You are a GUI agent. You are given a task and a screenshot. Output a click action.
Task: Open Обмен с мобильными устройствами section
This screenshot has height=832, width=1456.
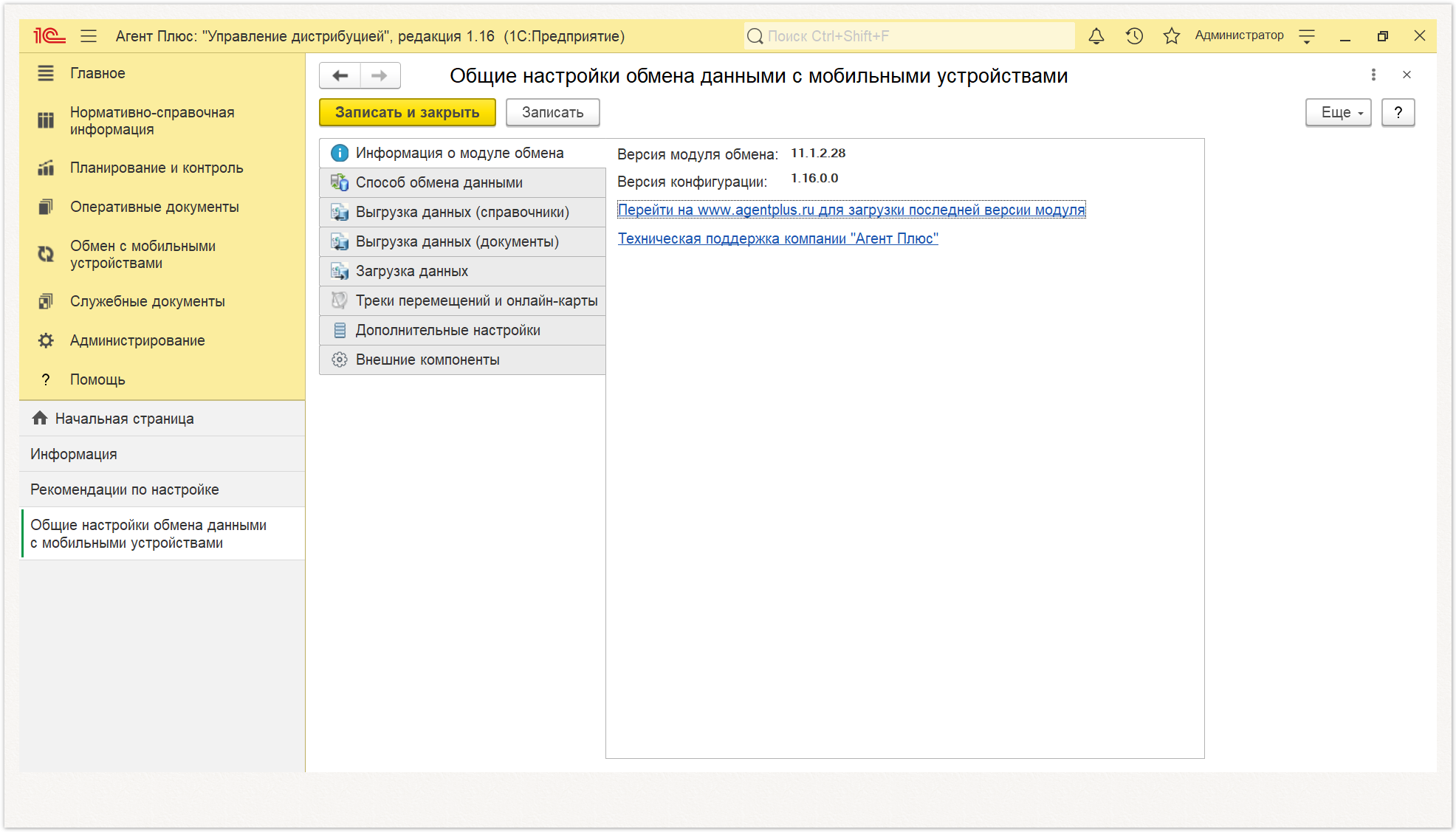click(x=162, y=254)
